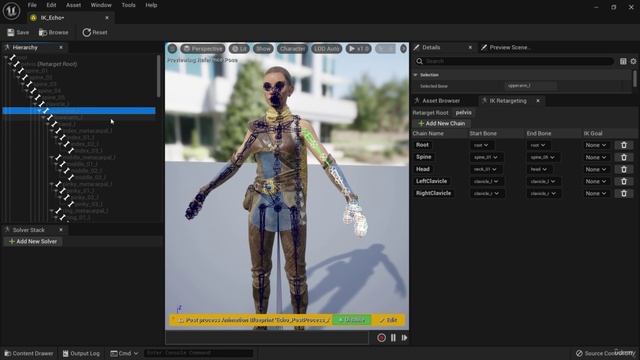Open the Perspective view mode dropdown
This screenshot has height=360, width=640.
pyautogui.click(x=203, y=49)
